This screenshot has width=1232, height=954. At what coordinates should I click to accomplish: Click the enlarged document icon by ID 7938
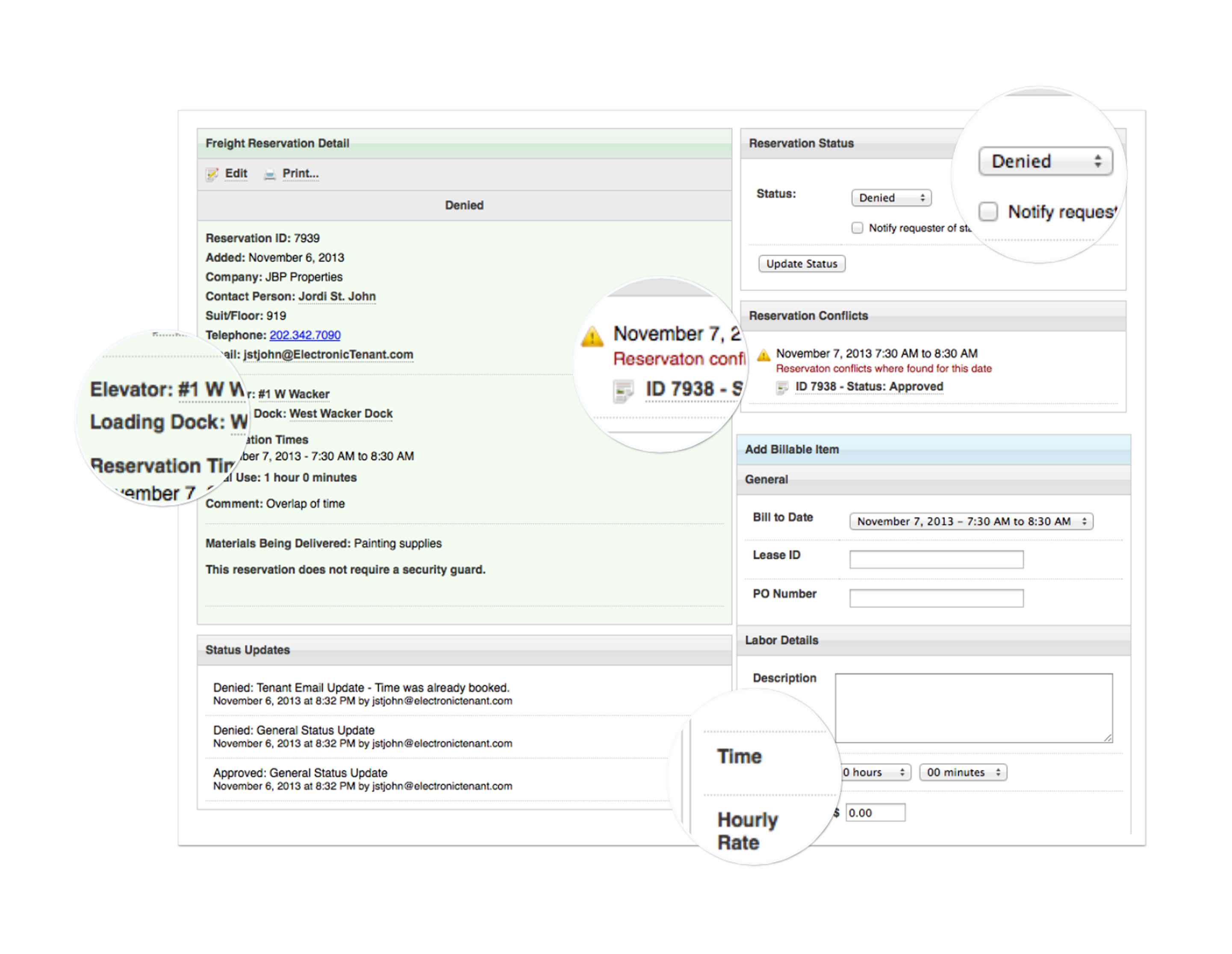623,391
